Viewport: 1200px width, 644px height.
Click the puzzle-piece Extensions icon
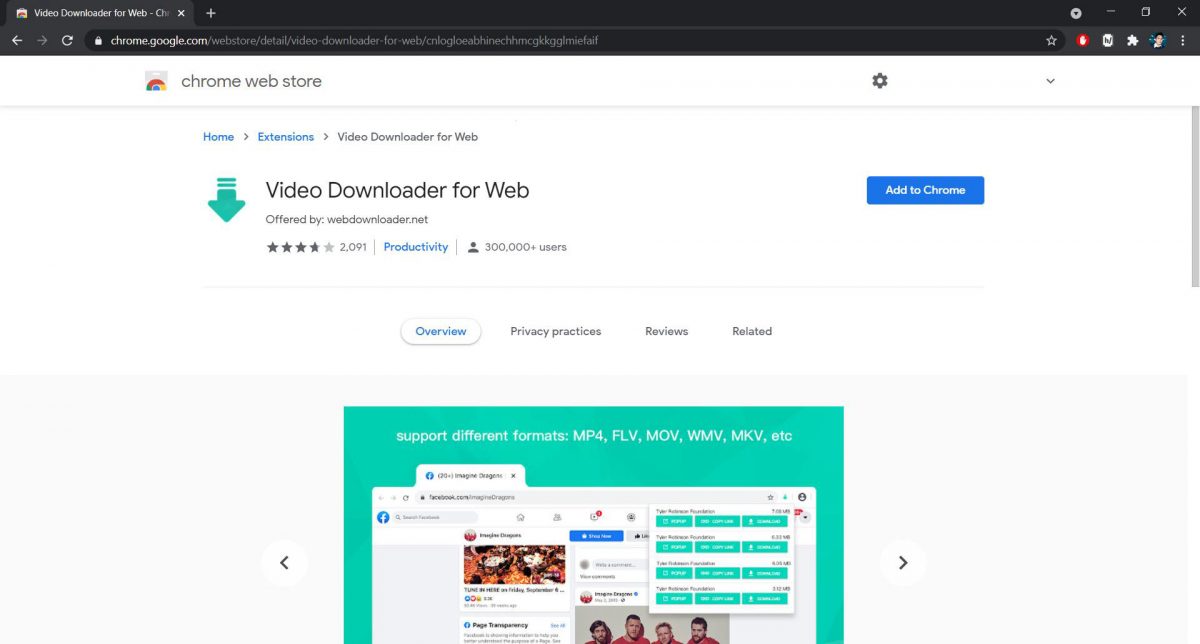point(1131,40)
